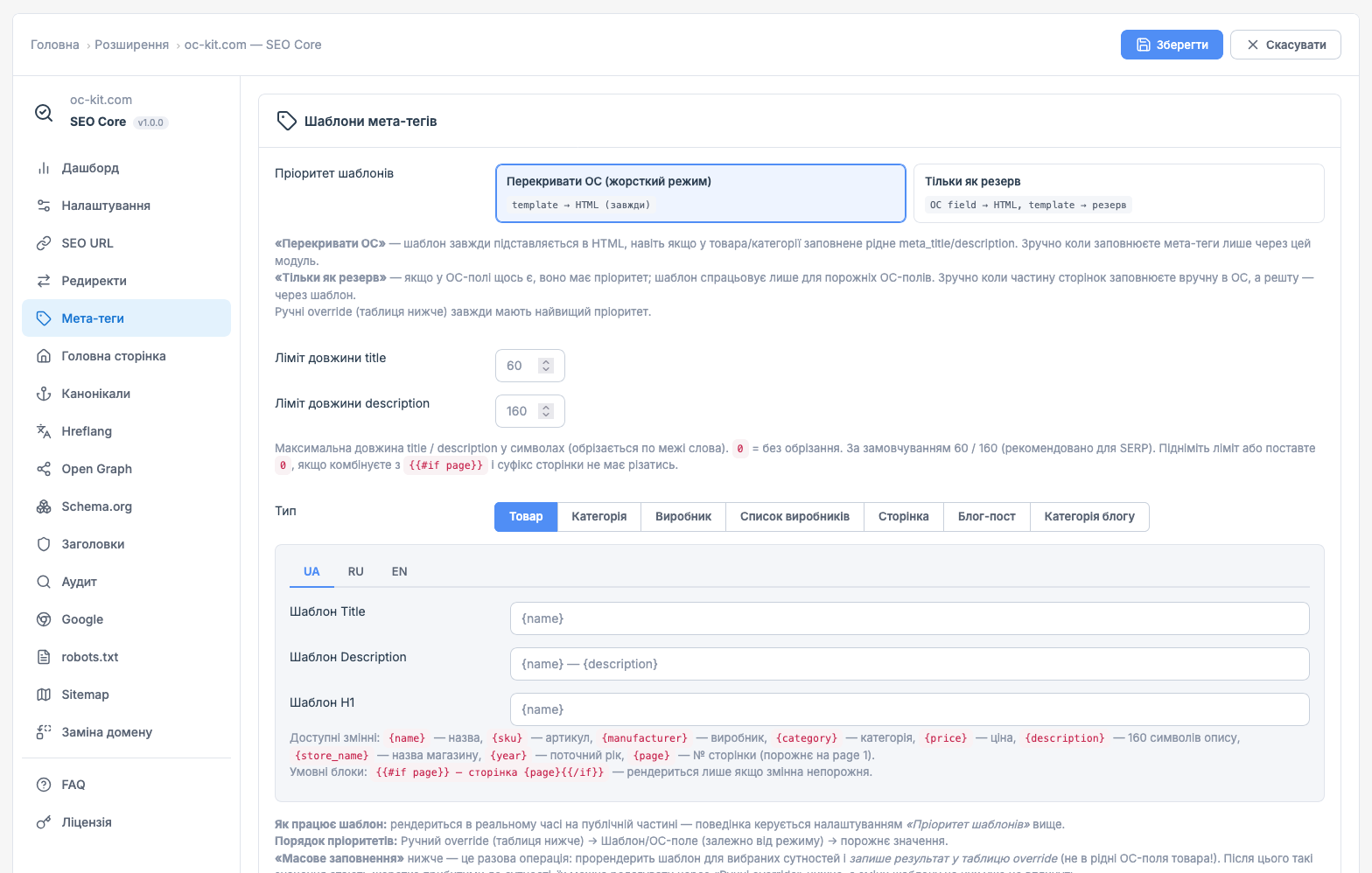Switch type to Категорія
Viewport: 1372px width, 873px height.
pos(599,517)
